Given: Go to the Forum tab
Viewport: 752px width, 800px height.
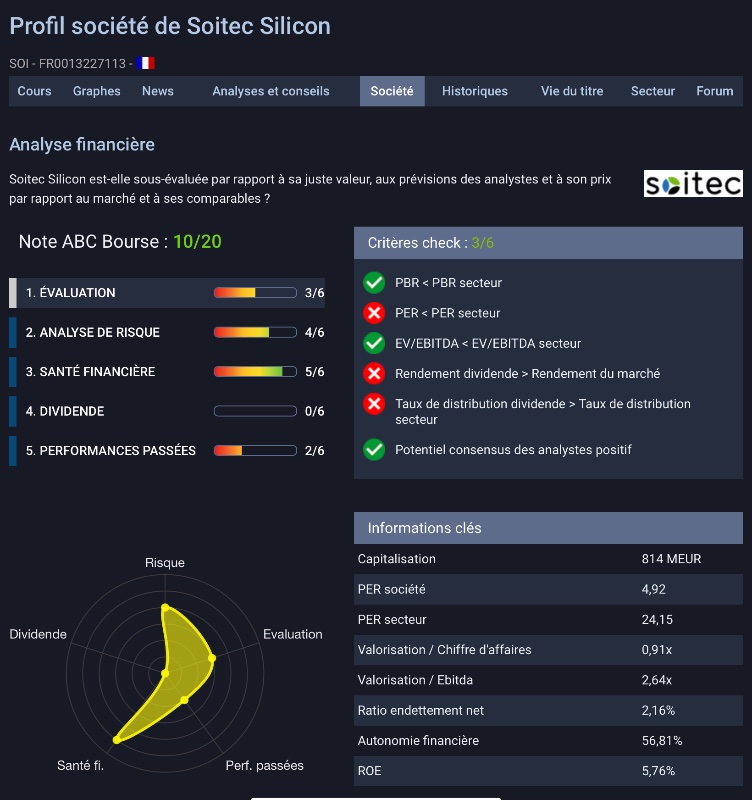Looking at the screenshot, I should pos(715,91).
